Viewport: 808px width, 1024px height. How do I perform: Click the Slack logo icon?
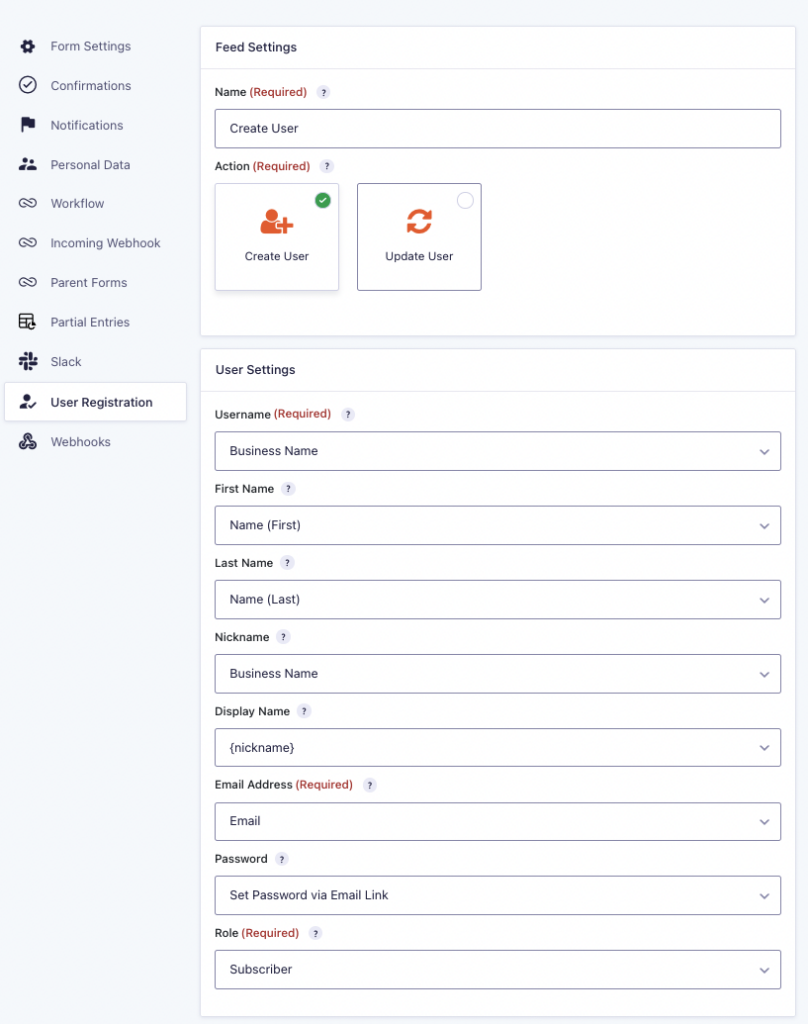pyautogui.click(x=28, y=361)
